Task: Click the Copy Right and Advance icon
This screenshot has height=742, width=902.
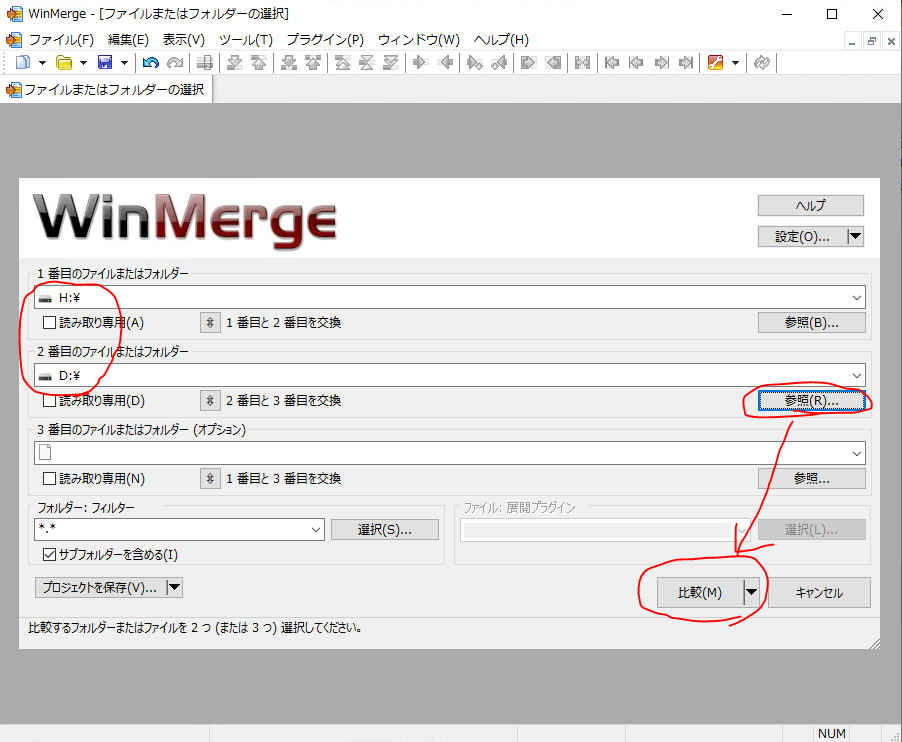Action: tap(475, 62)
